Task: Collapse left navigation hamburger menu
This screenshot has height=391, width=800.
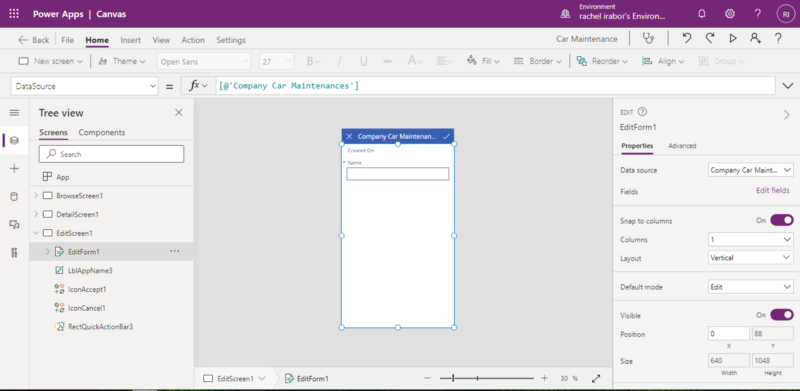Action: pos(14,113)
